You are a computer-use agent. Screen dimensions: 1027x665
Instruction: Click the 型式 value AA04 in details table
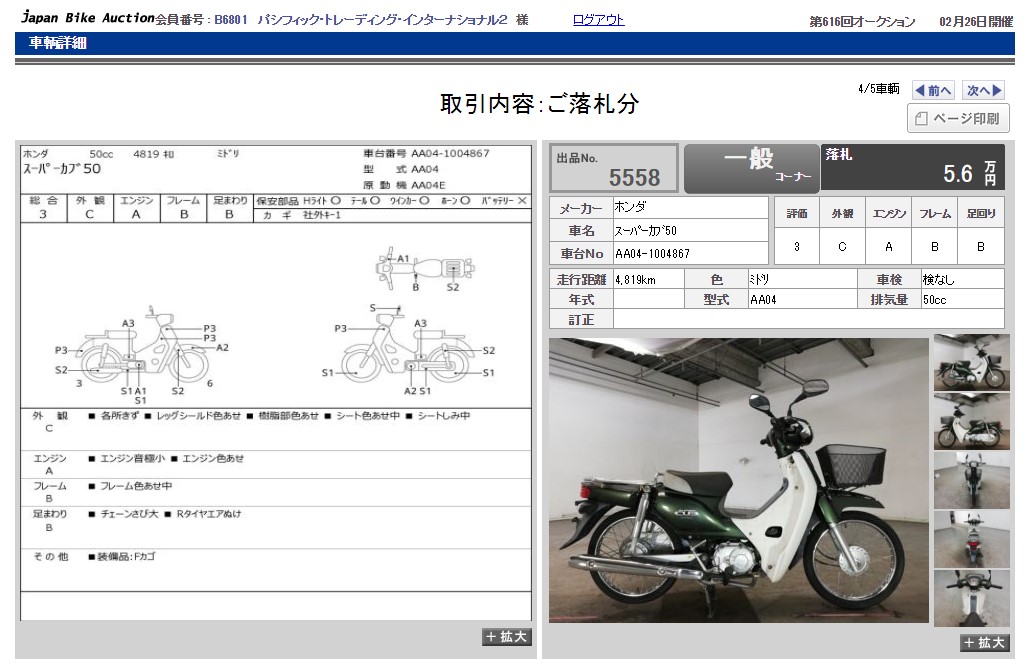click(763, 300)
